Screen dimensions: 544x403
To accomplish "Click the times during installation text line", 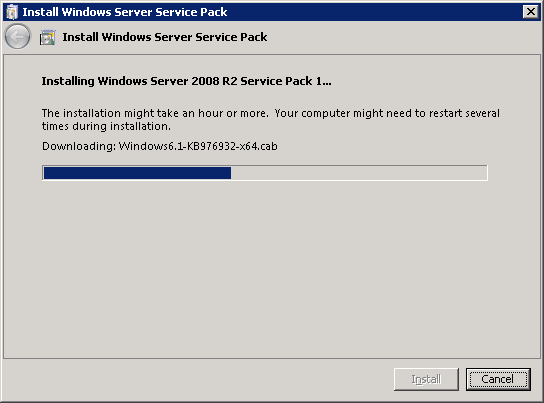I will pyautogui.click(x=106, y=127).
